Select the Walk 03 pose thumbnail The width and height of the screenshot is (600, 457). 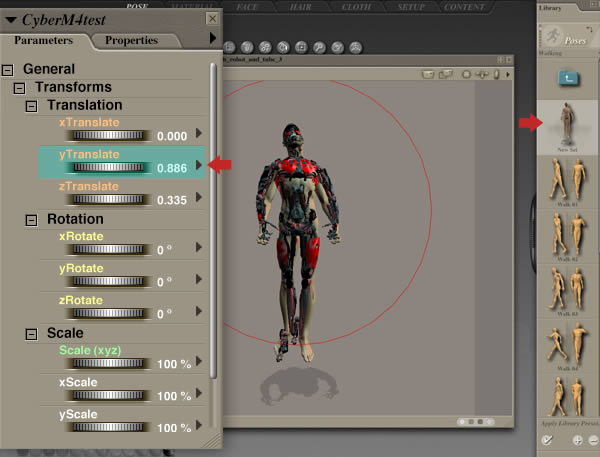coord(567,291)
